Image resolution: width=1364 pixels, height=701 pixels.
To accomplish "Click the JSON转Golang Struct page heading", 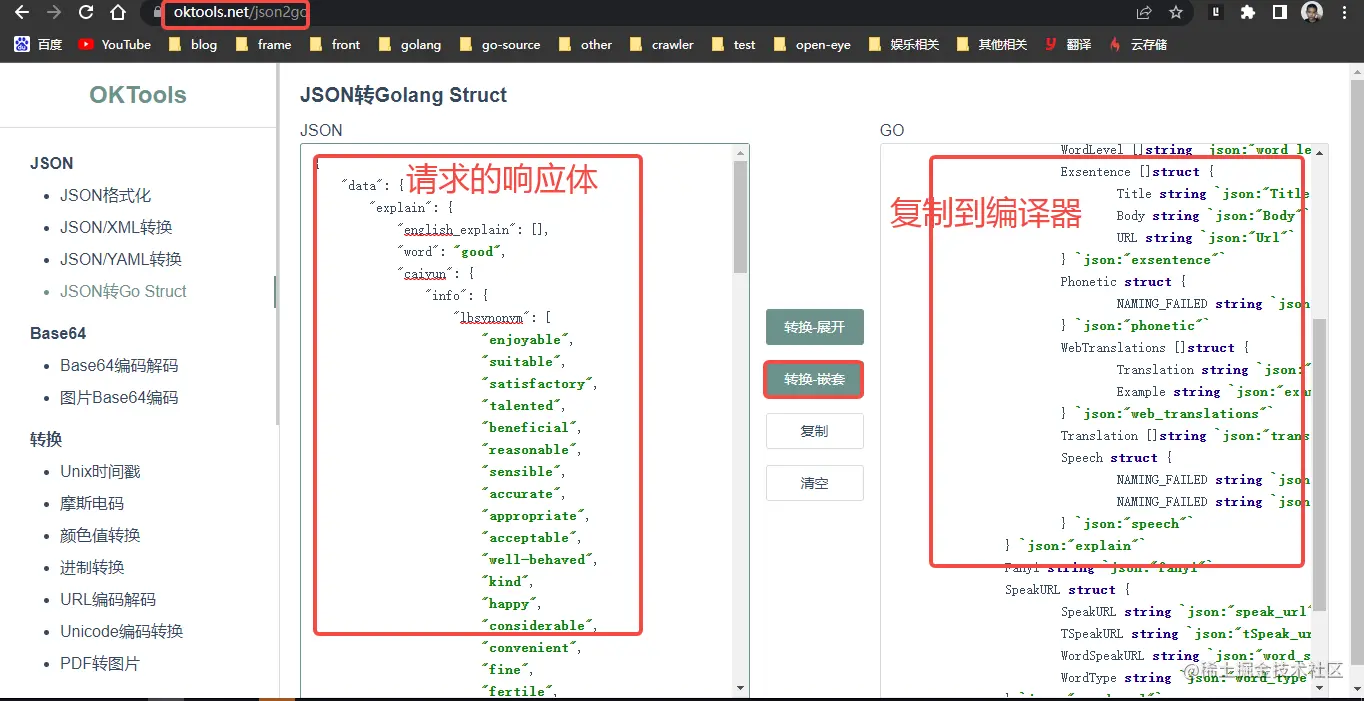I will point(403,95).
